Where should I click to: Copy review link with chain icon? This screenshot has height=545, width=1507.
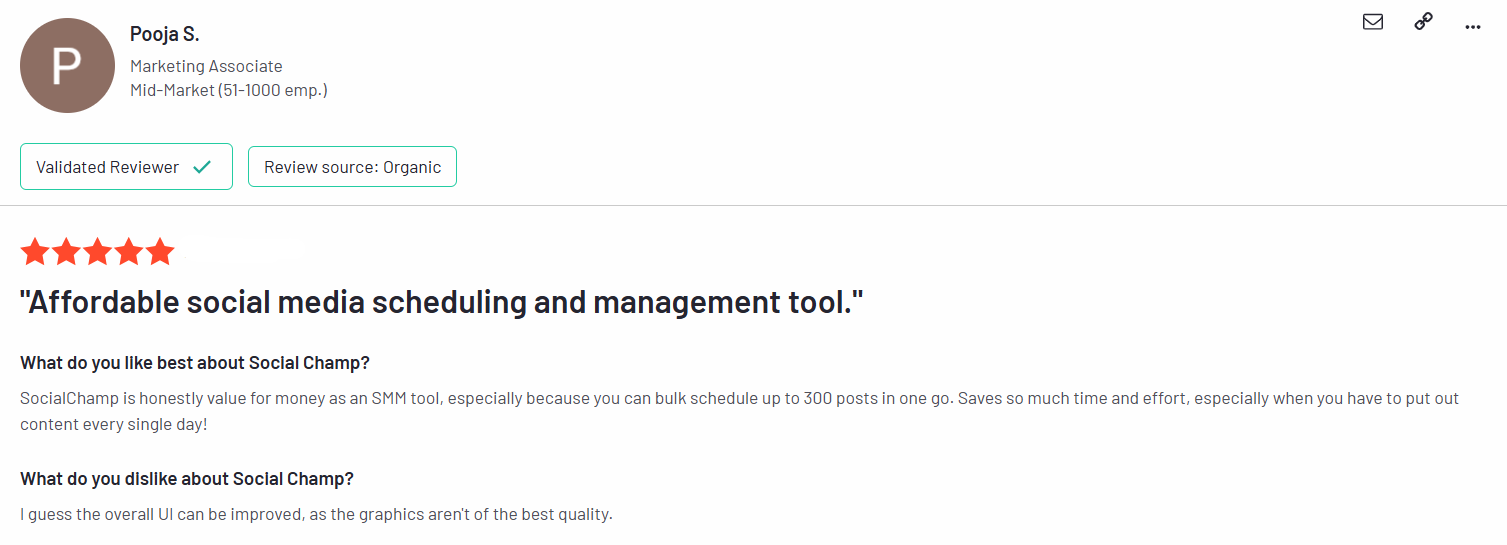(1423, 22)
